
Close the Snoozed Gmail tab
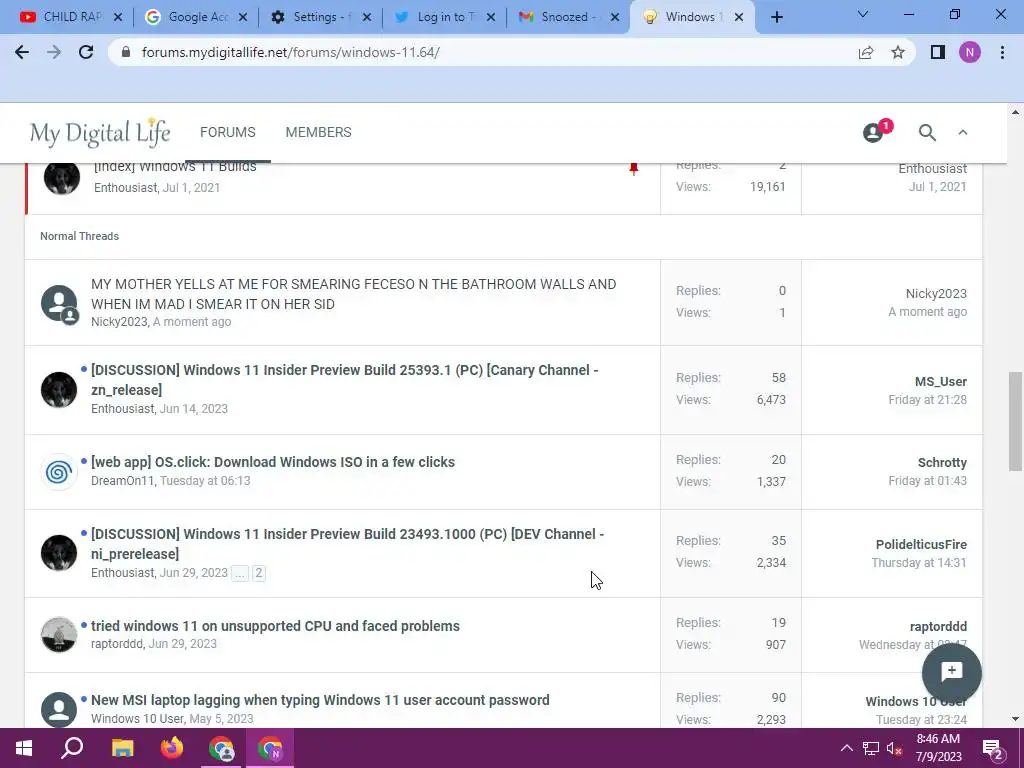click(615, 18)
